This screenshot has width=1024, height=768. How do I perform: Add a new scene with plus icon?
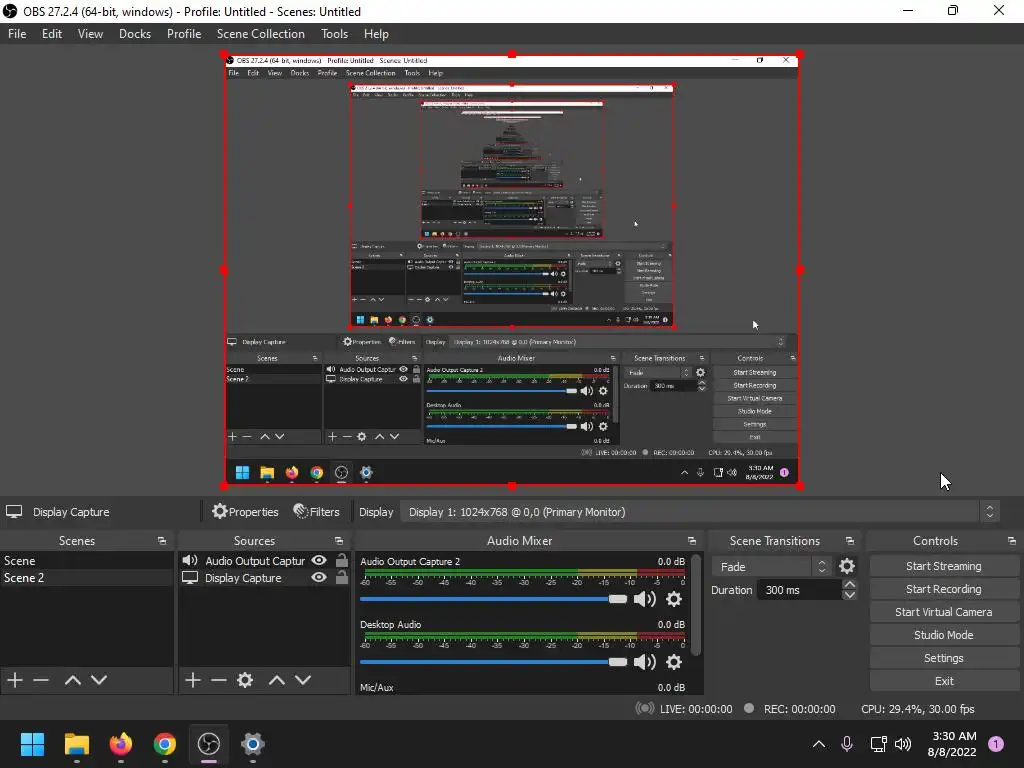tap(15, 680)
